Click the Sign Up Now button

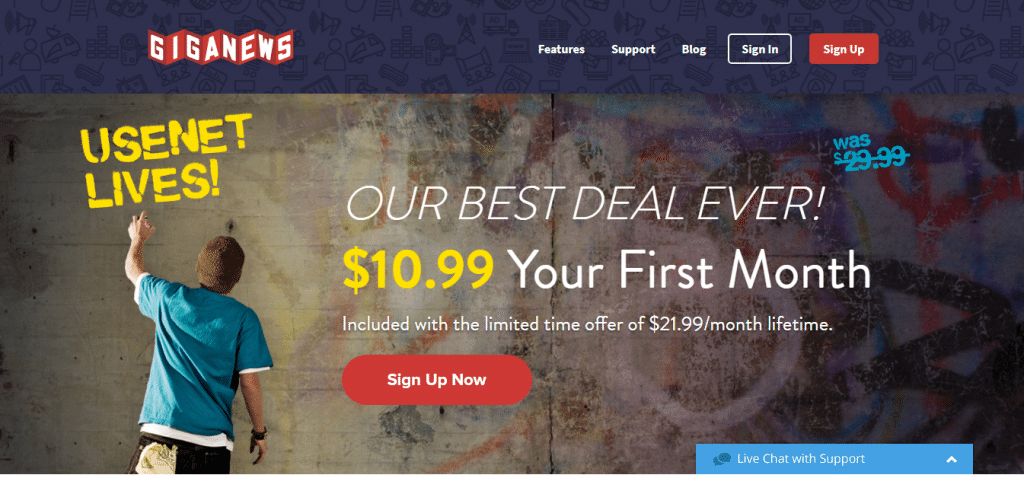tap(436, 380)
